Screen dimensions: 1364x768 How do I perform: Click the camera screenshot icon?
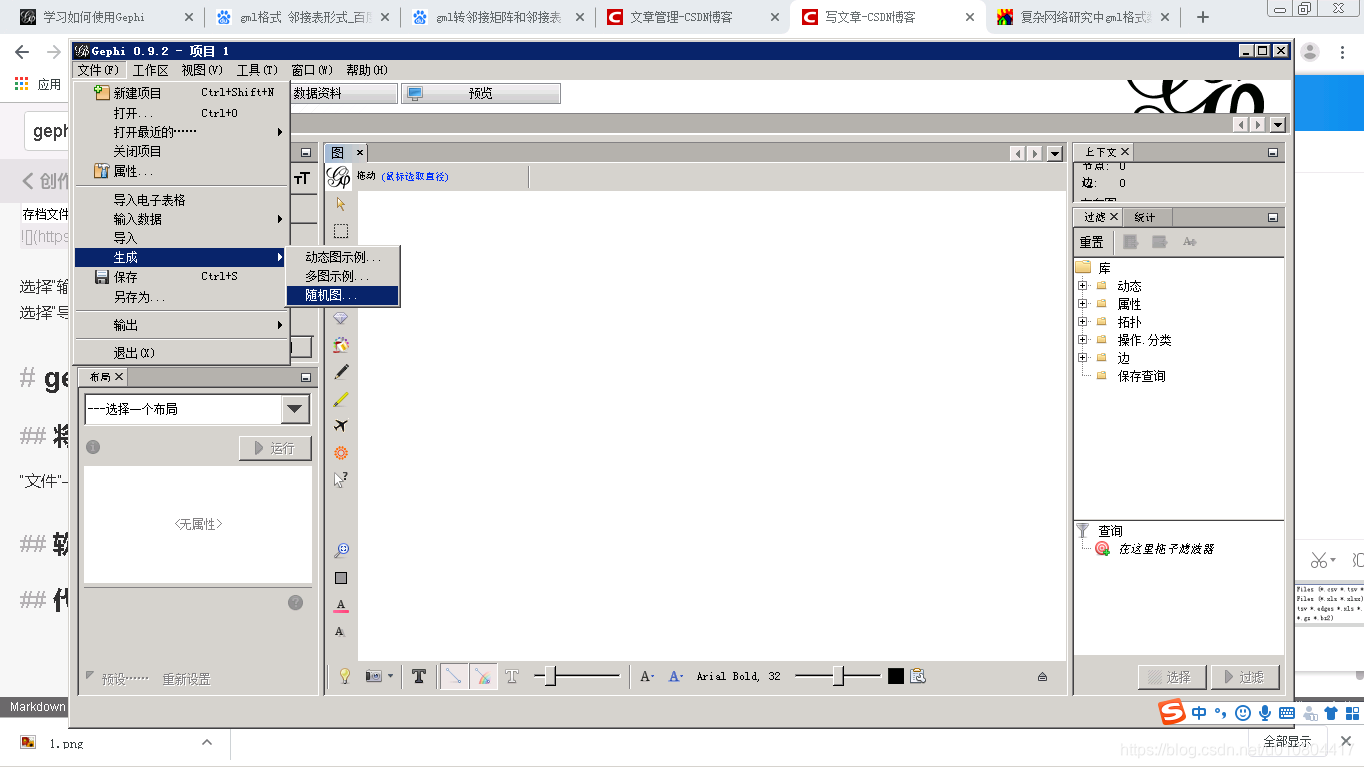pos(373,677)
